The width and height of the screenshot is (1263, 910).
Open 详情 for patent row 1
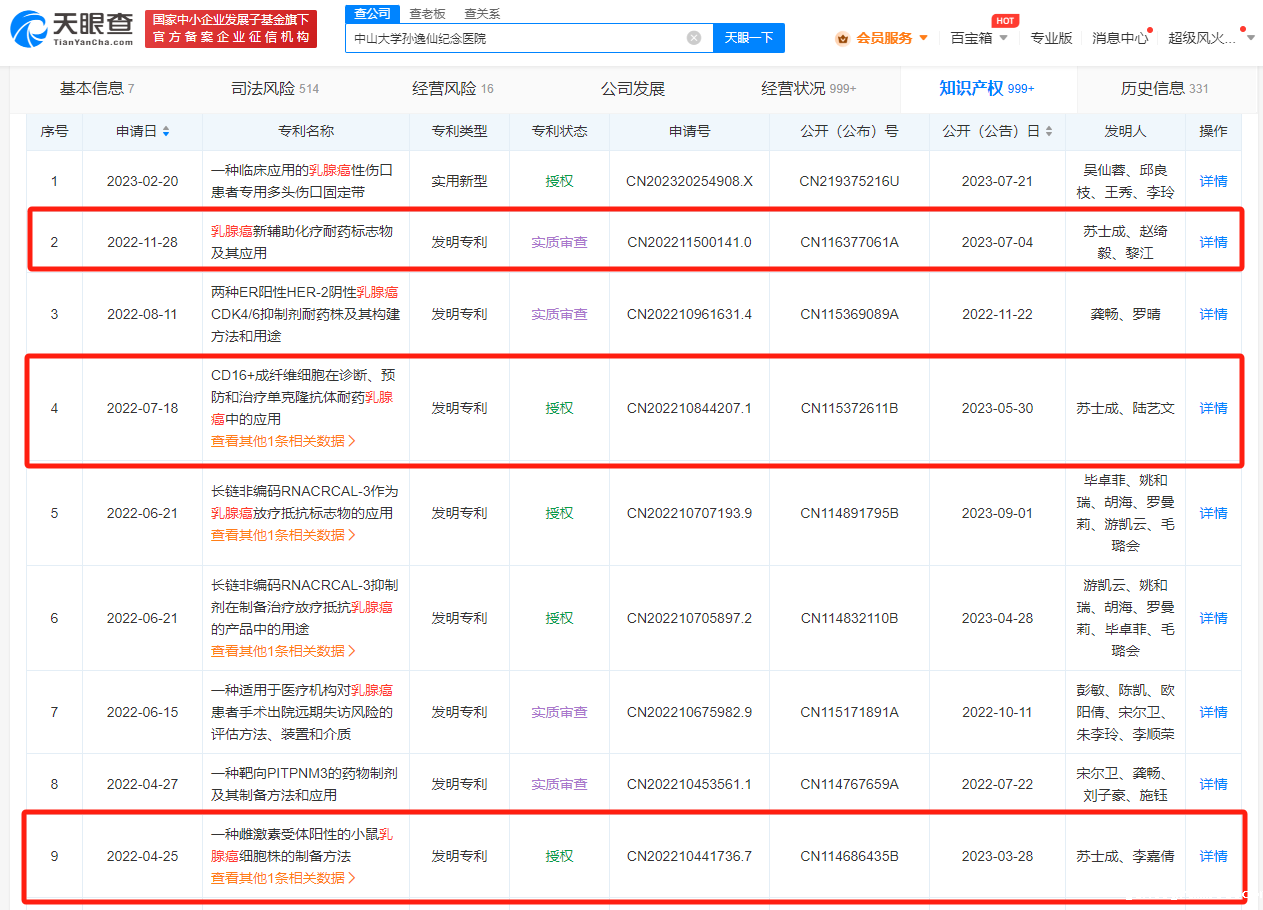point(1213,181)
